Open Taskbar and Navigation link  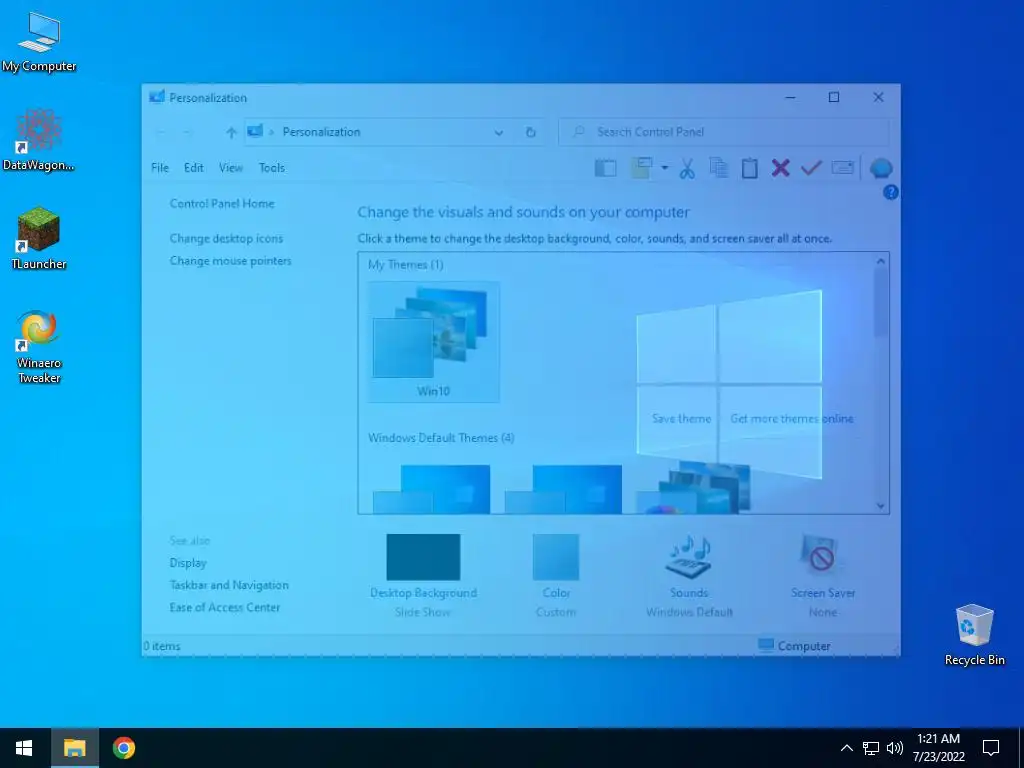tap(229, 585)
